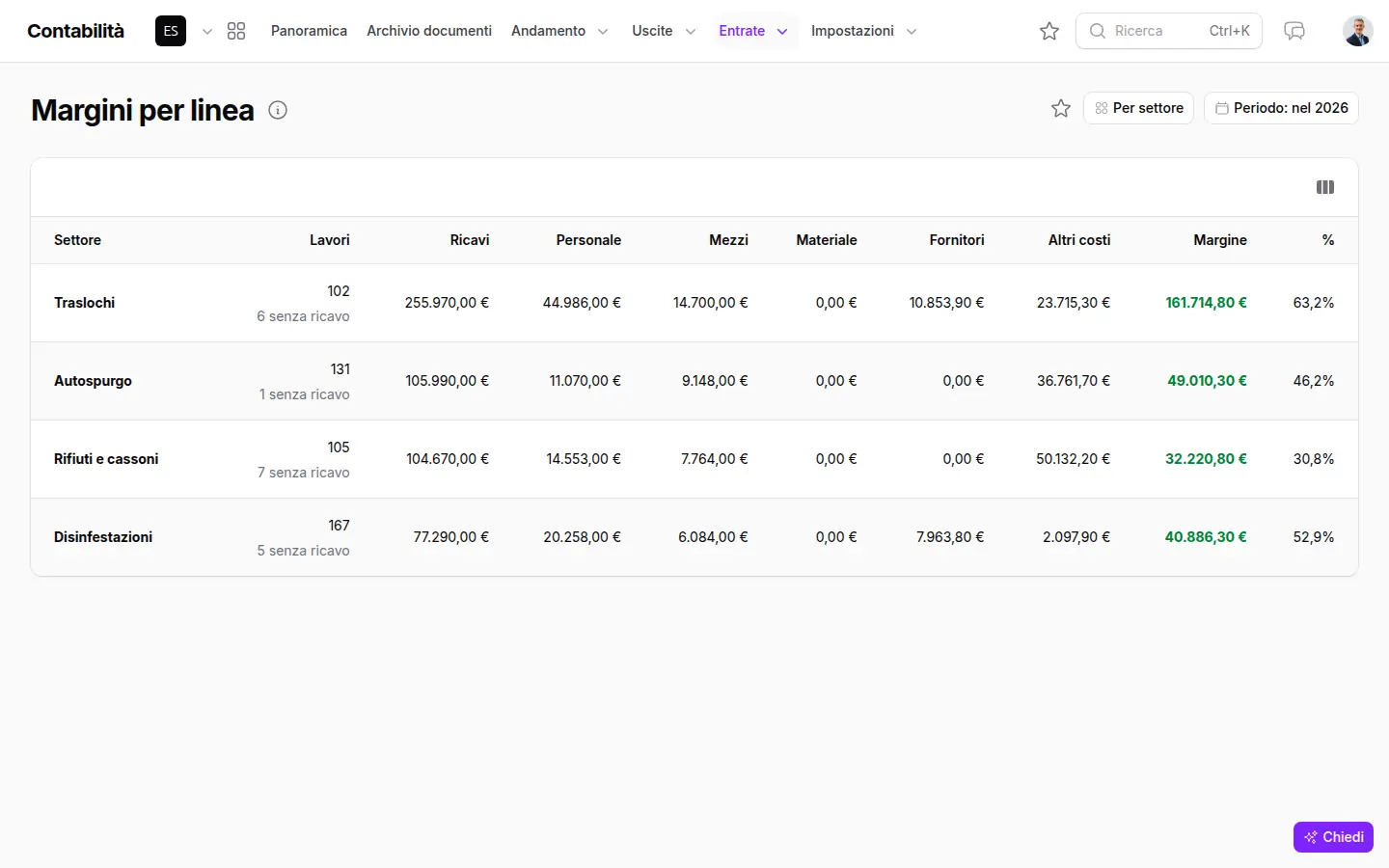Select the Traslochi row
Image resolution: width=1389 pixels, height=868 pixels.
coord(694,303)
